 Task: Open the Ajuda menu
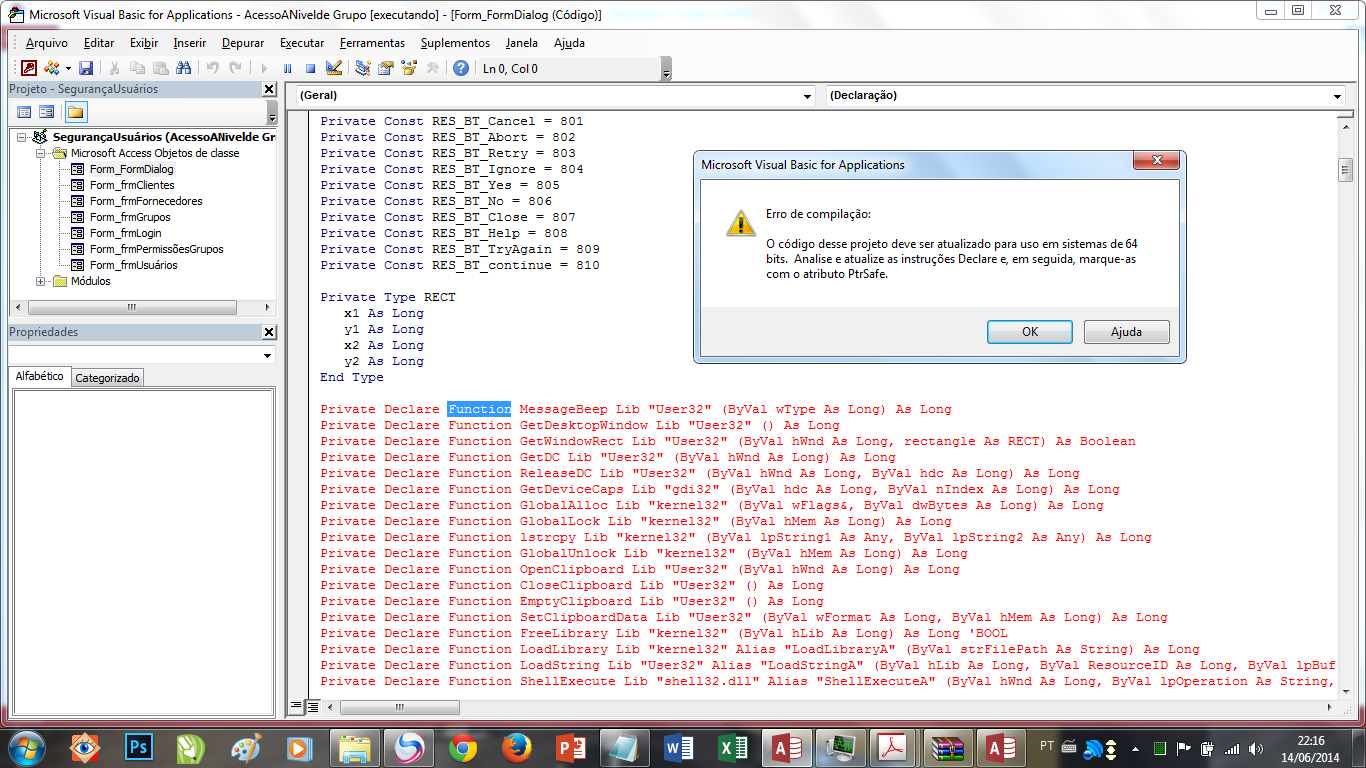(569, 43)
